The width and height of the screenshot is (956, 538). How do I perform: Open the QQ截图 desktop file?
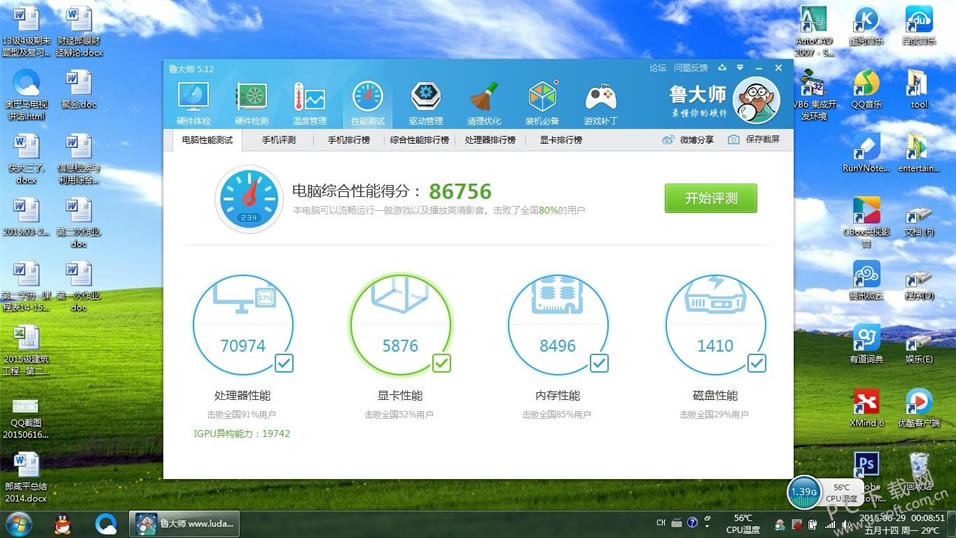click(25, 418)
